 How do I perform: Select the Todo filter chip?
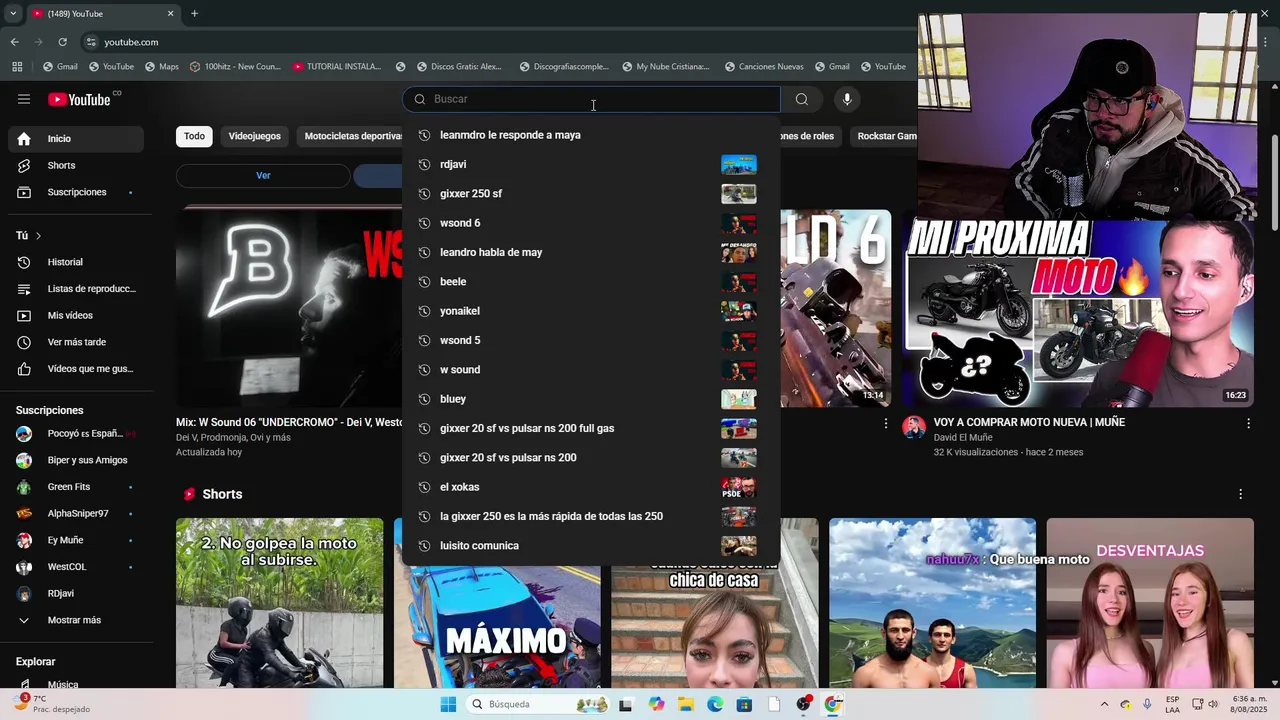point(194,136)
